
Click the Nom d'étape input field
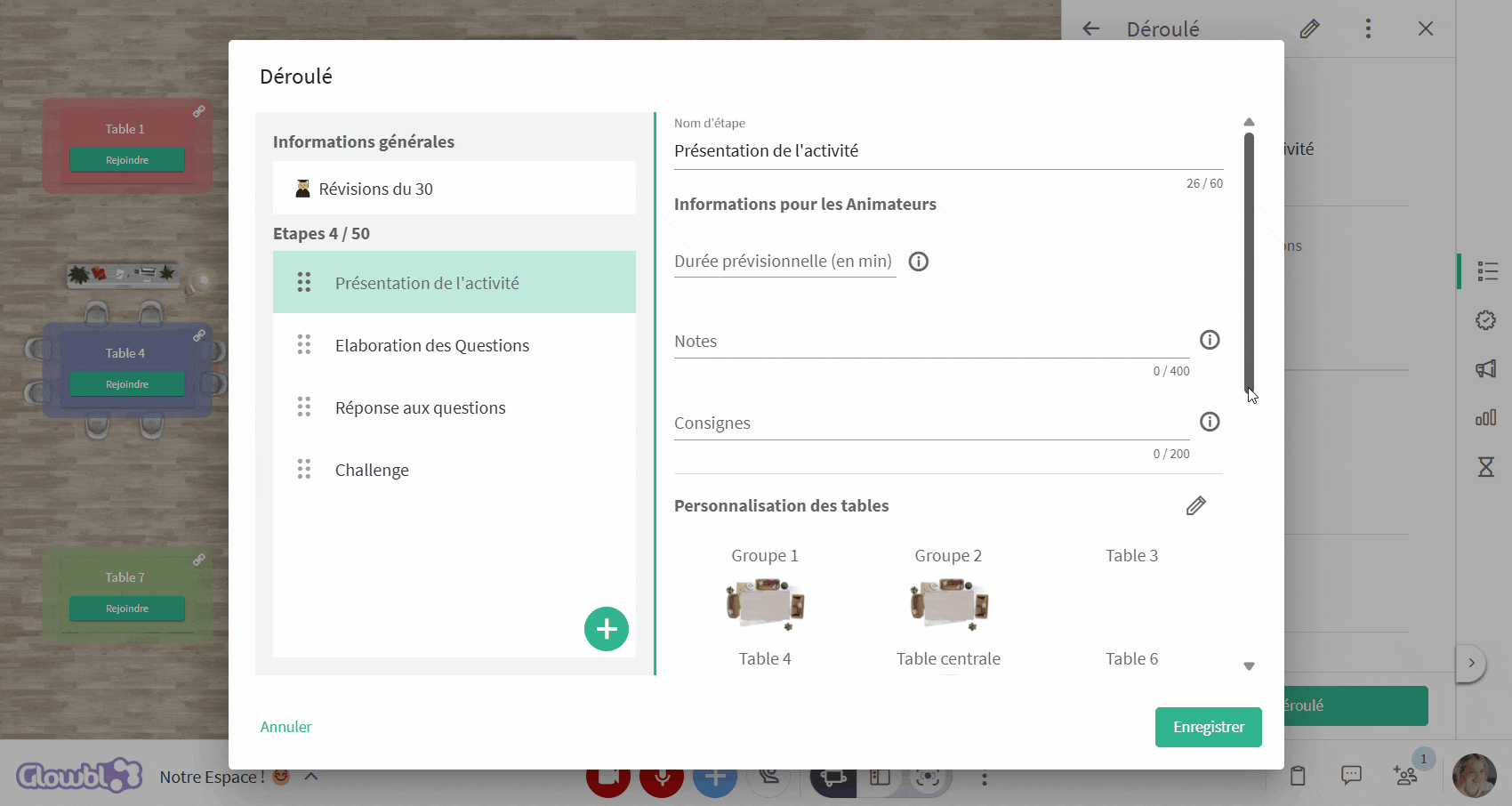948,151
